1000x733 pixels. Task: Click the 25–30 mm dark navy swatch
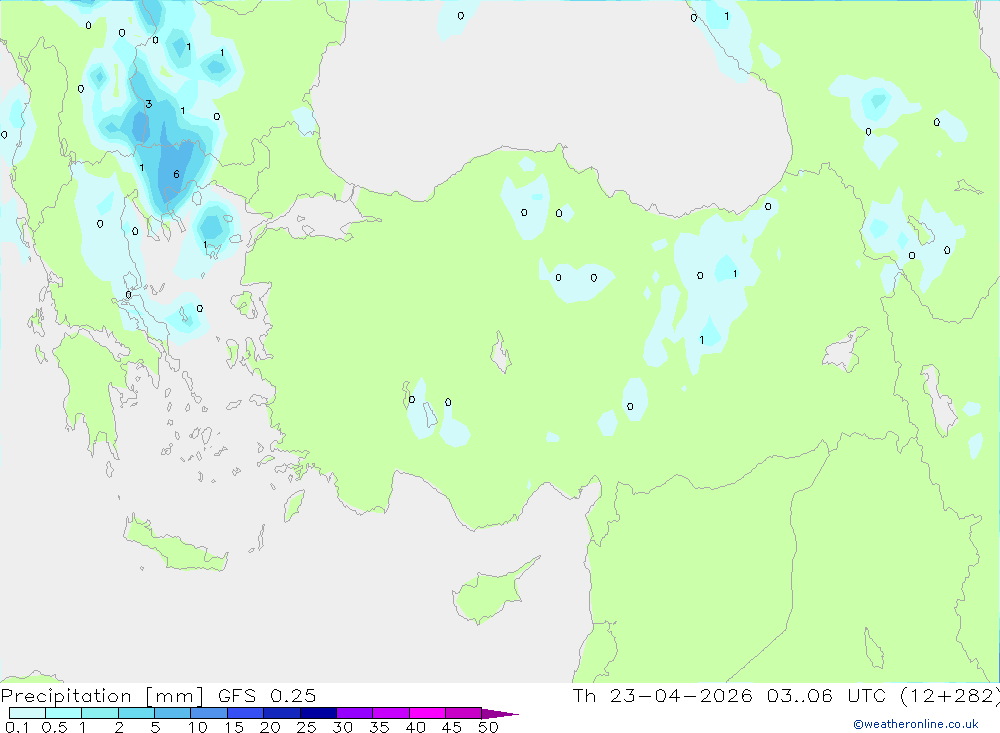318,713
